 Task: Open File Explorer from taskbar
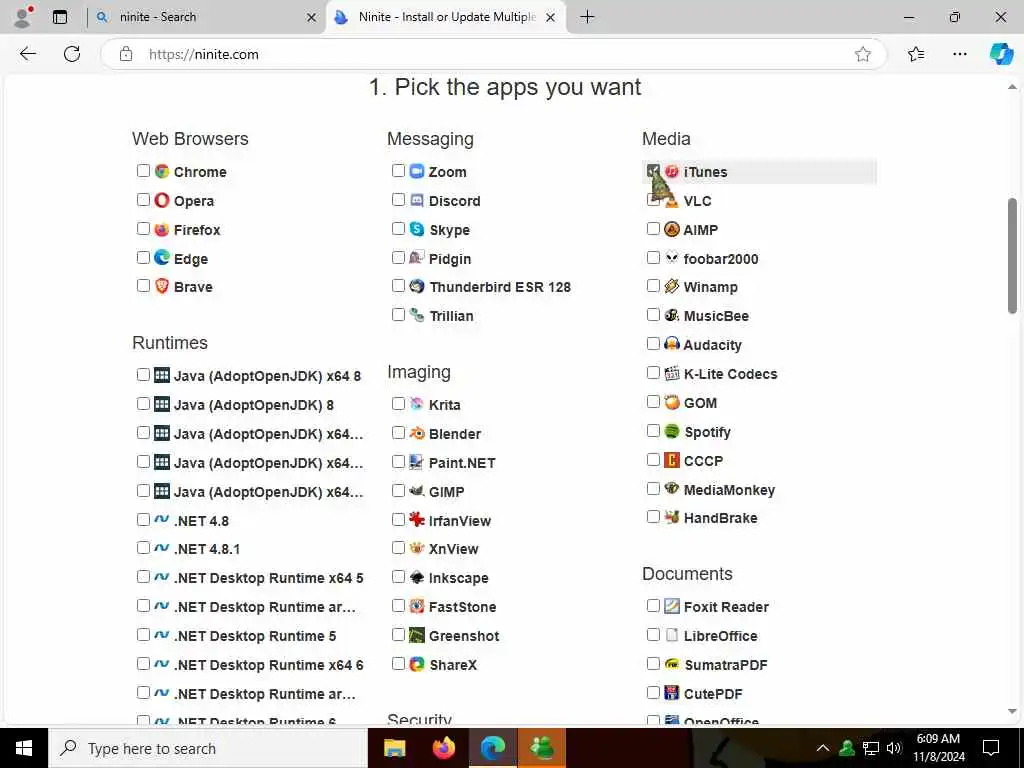[394, 748]
